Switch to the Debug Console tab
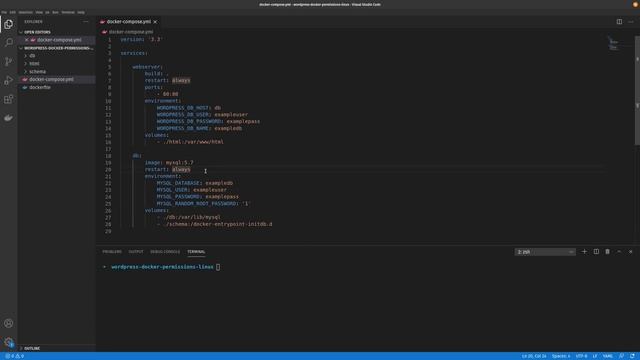Image resolution: width=640 pixels, height=360 pixels. point(165,252)
